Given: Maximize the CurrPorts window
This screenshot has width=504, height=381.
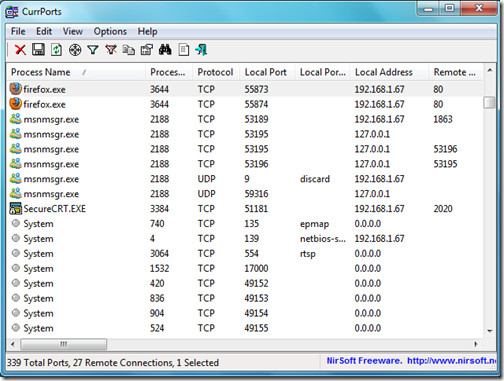Looking at the screenshot, I should click(x=449, y=8).
